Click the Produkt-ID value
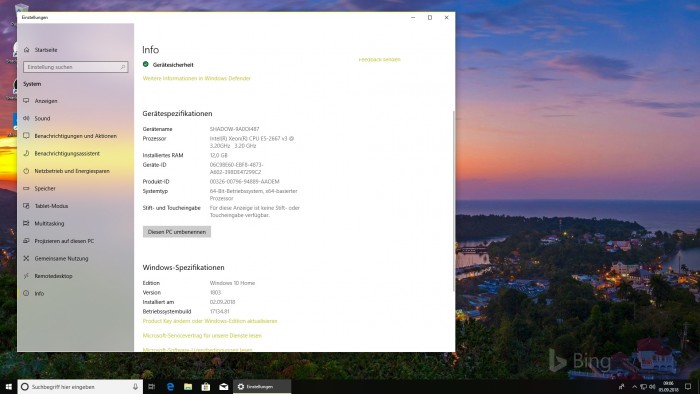The height and width of the screenshot is (394, 700). coord(245,182)
